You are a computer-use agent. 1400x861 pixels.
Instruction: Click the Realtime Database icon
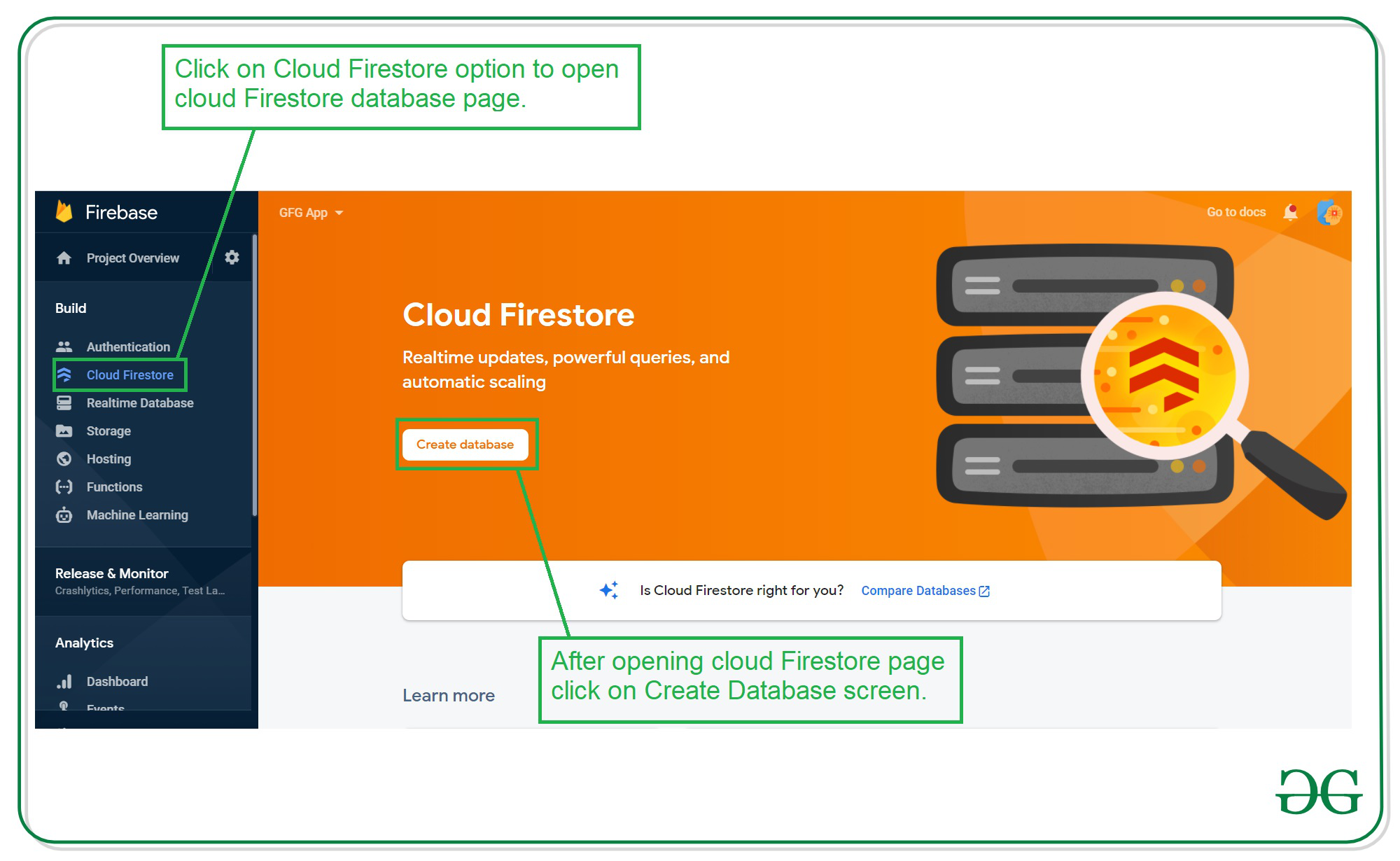tap(64, 403)
